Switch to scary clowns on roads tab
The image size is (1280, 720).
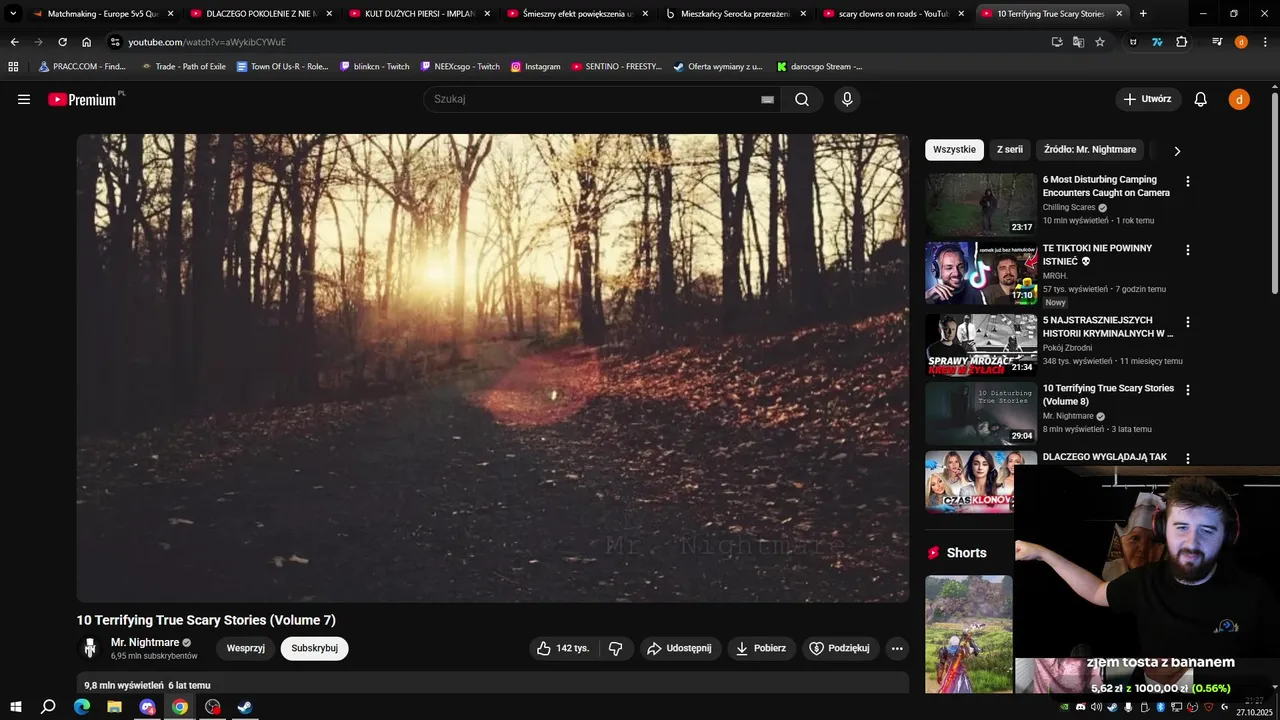tap(893, 14)
